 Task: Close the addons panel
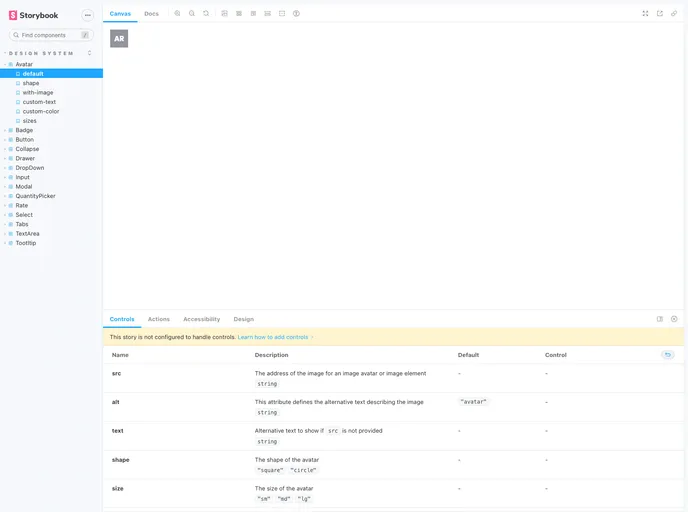coord(674,319)
